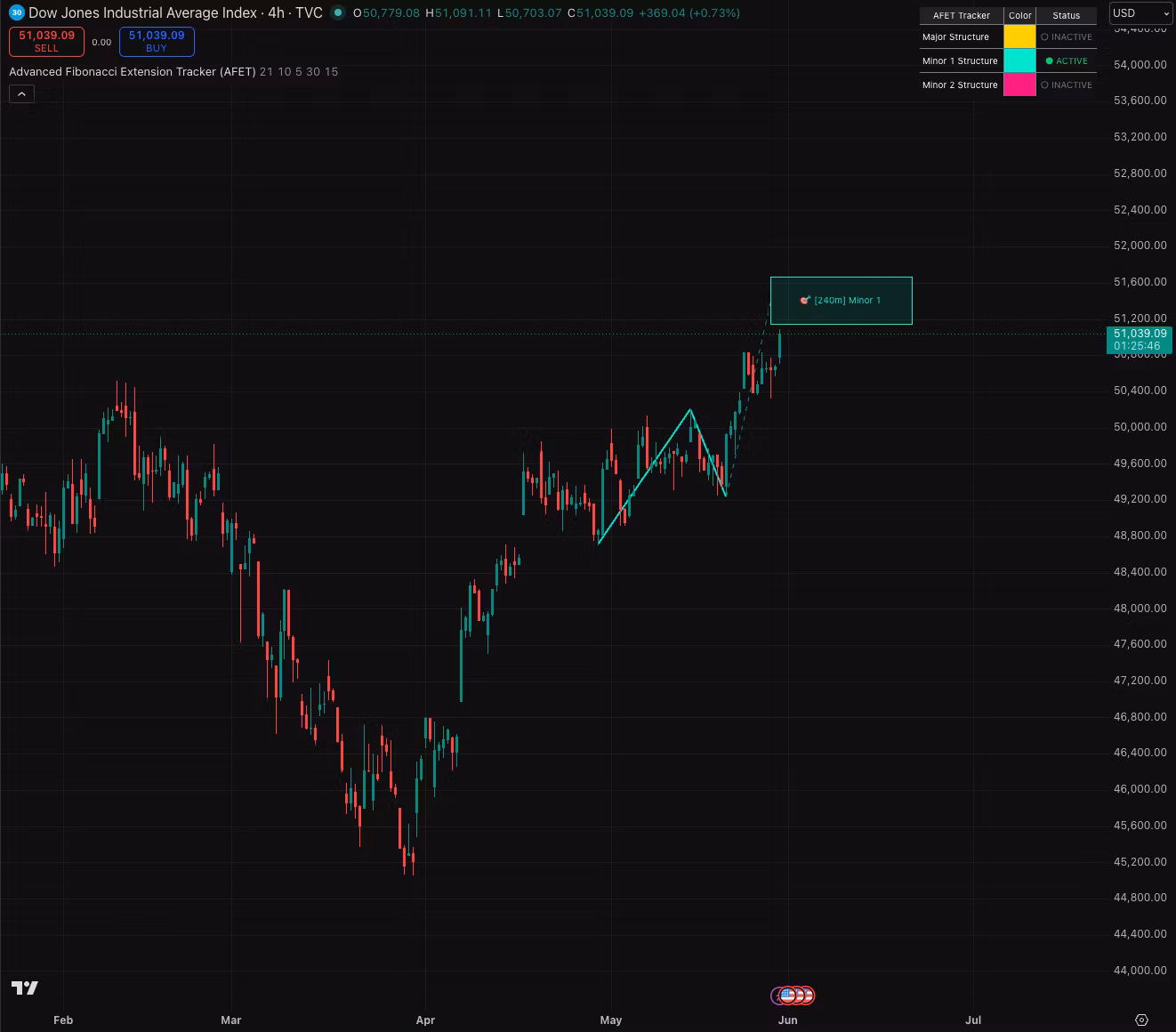Click the INACTIVE status for Major Structure
The height and width of the screenshot is (1032, 1176).
(x=1067, y=37)
